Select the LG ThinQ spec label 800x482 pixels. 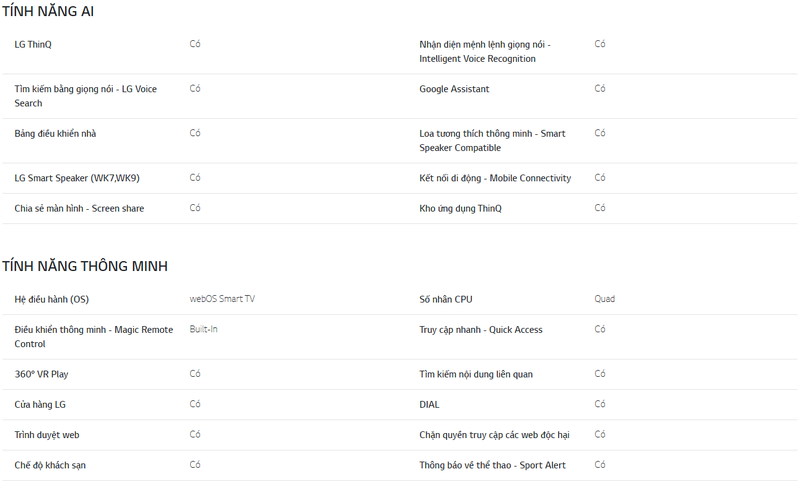point(33,45)
